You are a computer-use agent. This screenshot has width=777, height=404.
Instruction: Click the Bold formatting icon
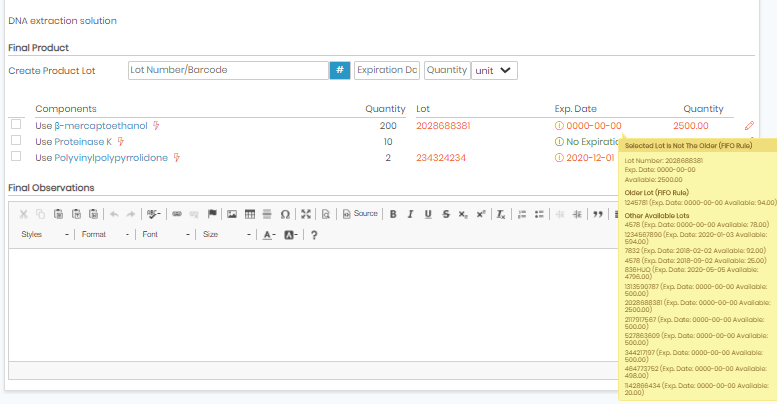pyautogui.click(x=393, y=214)
